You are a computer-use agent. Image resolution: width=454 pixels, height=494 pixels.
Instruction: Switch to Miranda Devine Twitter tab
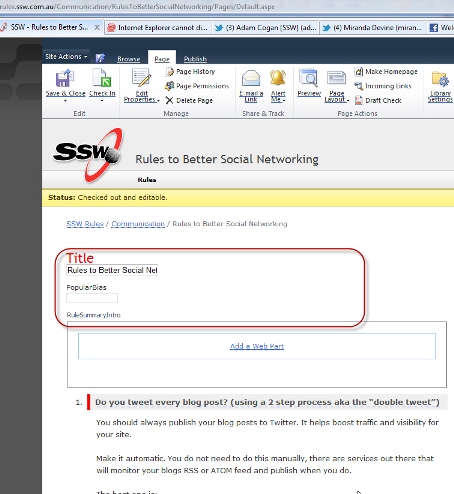(x=373, y=28)
